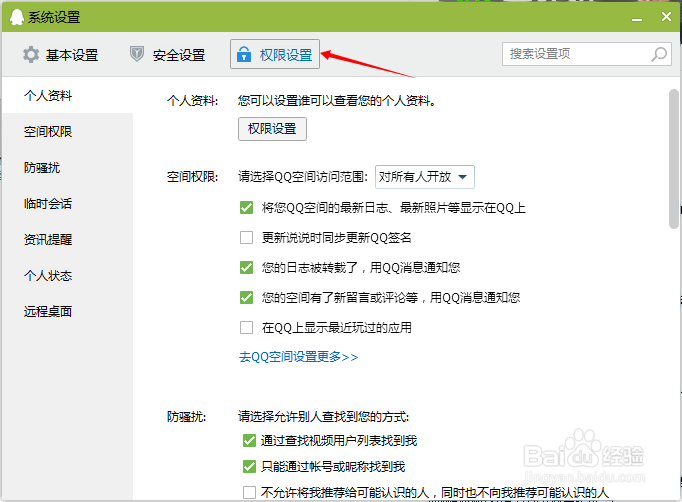Screen dimensions: 682x502
Task: Enable 更新说说时同步更新QQ签名
Action: pos(246,238)
